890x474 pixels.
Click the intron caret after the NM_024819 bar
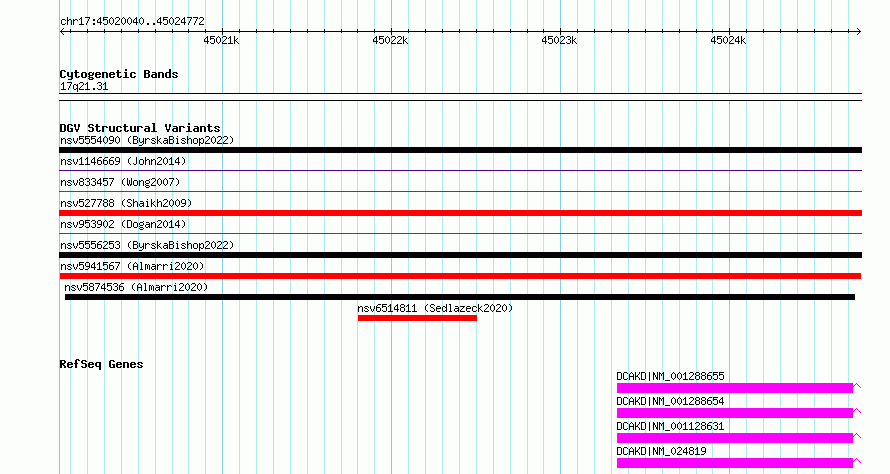click(858, 461)
